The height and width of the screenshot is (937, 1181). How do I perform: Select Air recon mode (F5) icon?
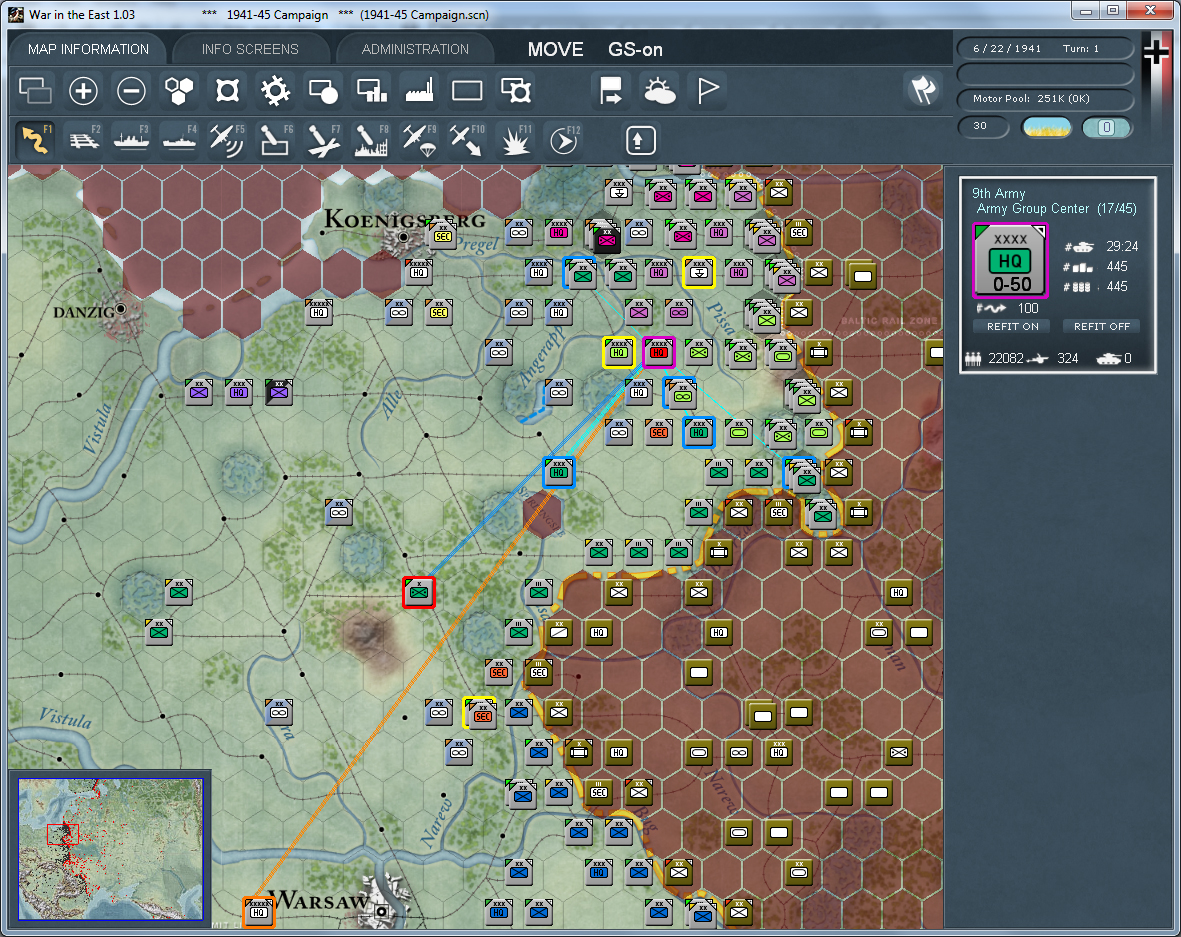coord(227,140)
